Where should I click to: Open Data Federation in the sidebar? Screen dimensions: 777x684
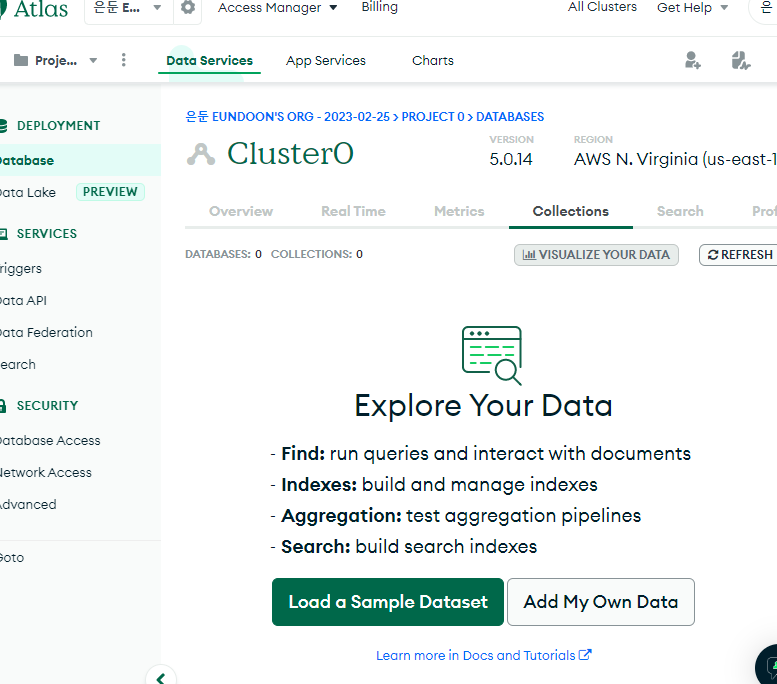pyautogui.click(x=46, y=332)
